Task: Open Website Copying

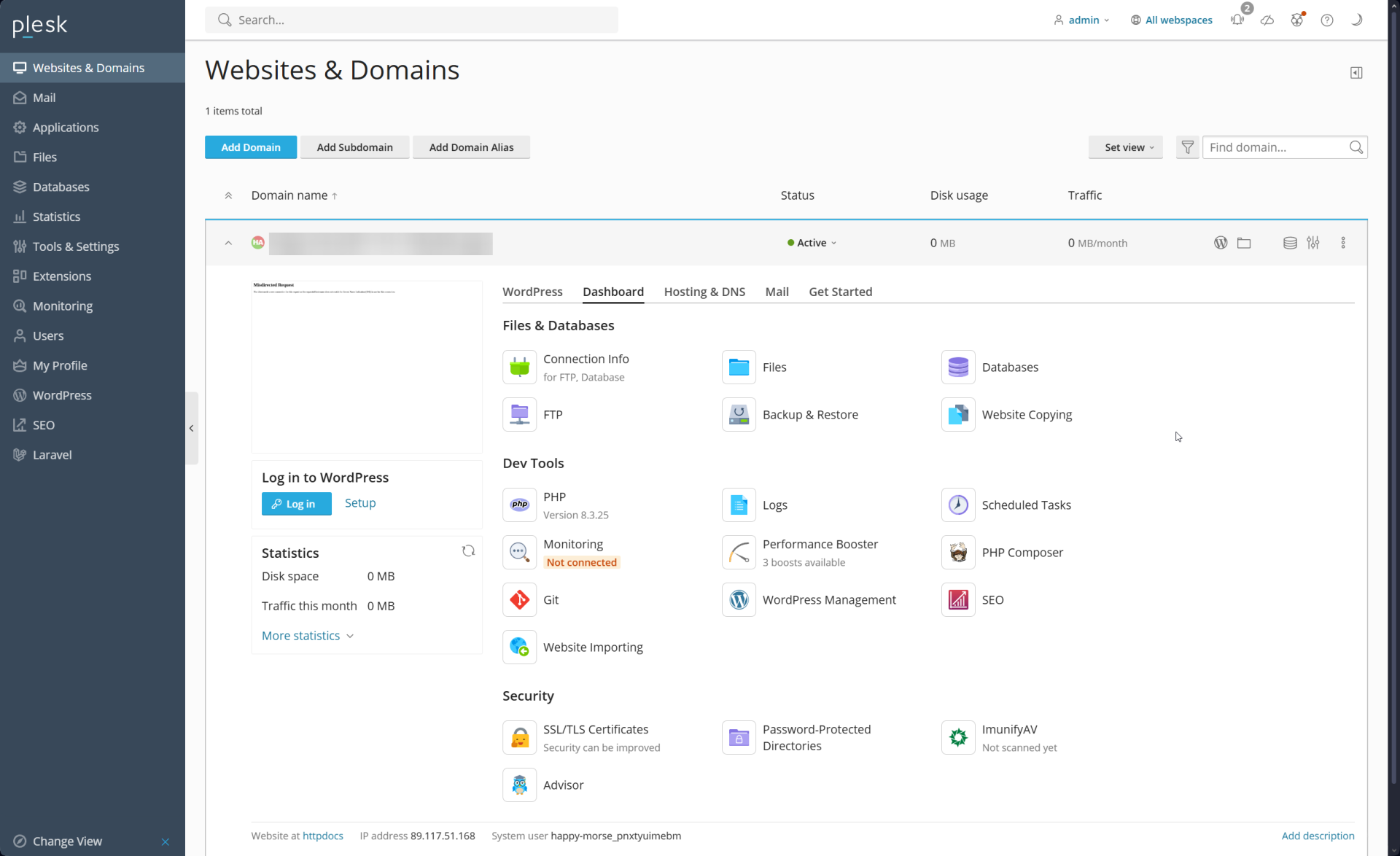Action: click(1006, 414)
